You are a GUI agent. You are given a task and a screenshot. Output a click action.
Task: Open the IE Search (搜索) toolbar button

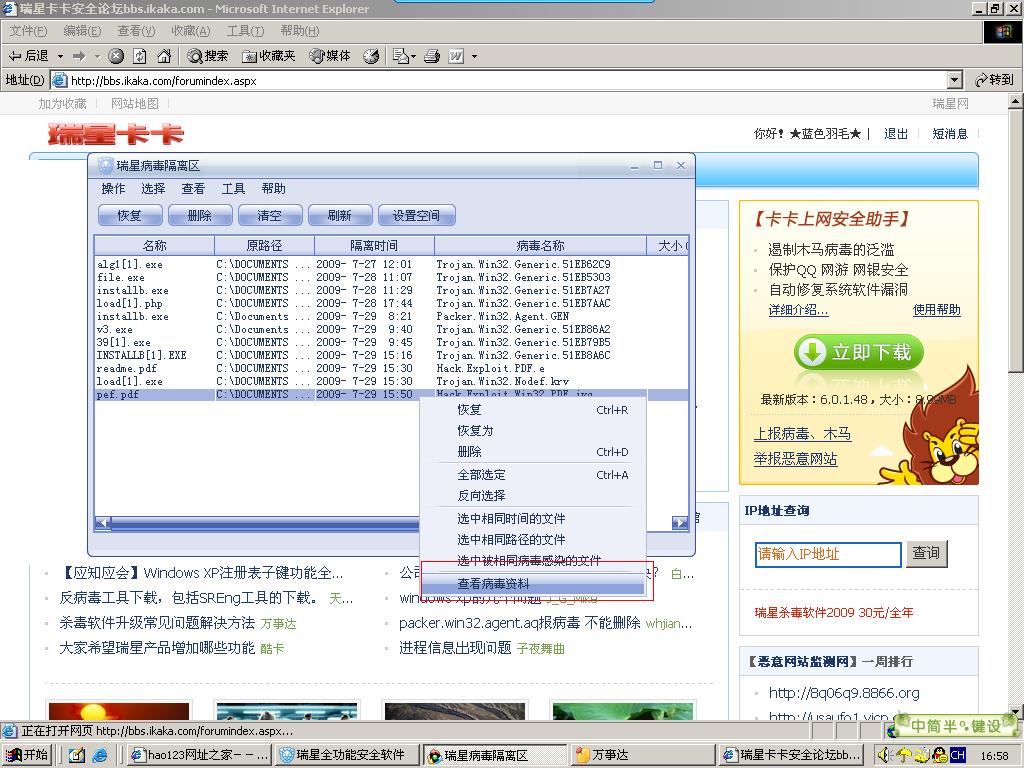(x=208, y=56)
